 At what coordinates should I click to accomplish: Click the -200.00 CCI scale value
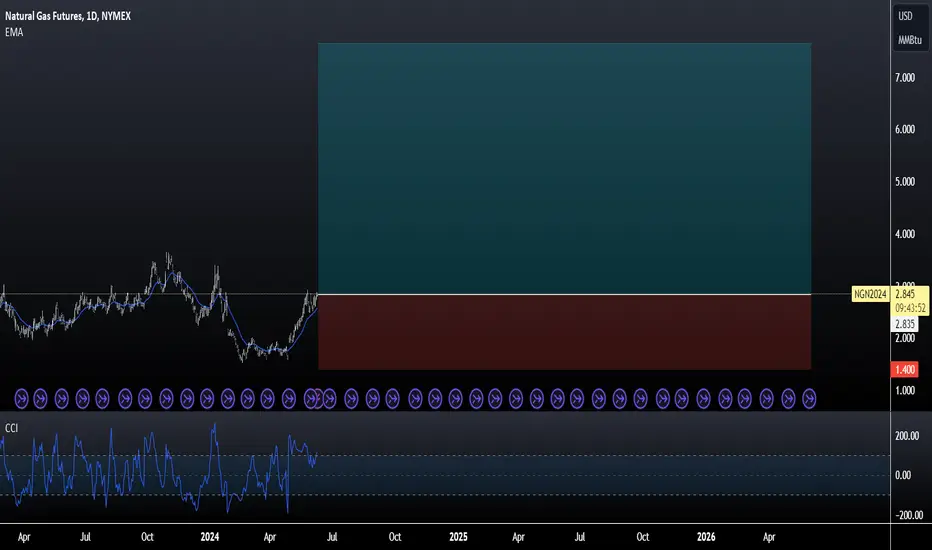click(x=909, y=515)
